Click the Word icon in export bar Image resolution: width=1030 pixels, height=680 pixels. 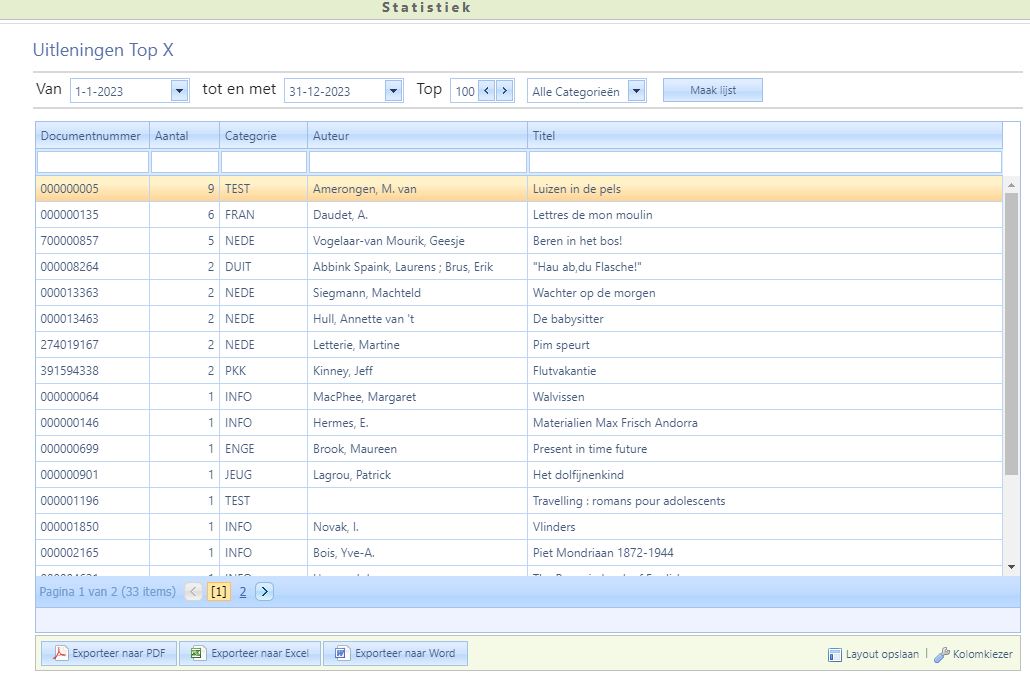pyautogui.click(x=342, y=654)
